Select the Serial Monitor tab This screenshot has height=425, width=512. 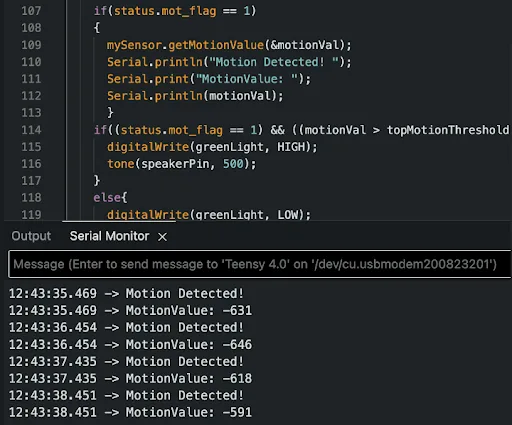pyautogui.click(x=109, y=236)
